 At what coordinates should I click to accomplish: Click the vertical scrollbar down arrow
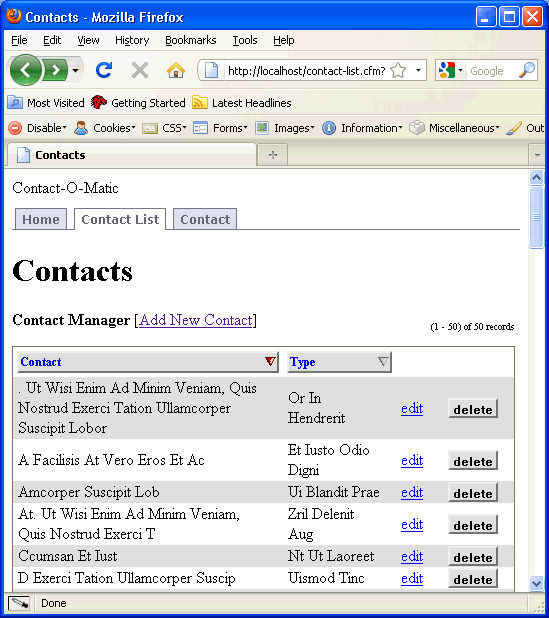coord(536,583)
